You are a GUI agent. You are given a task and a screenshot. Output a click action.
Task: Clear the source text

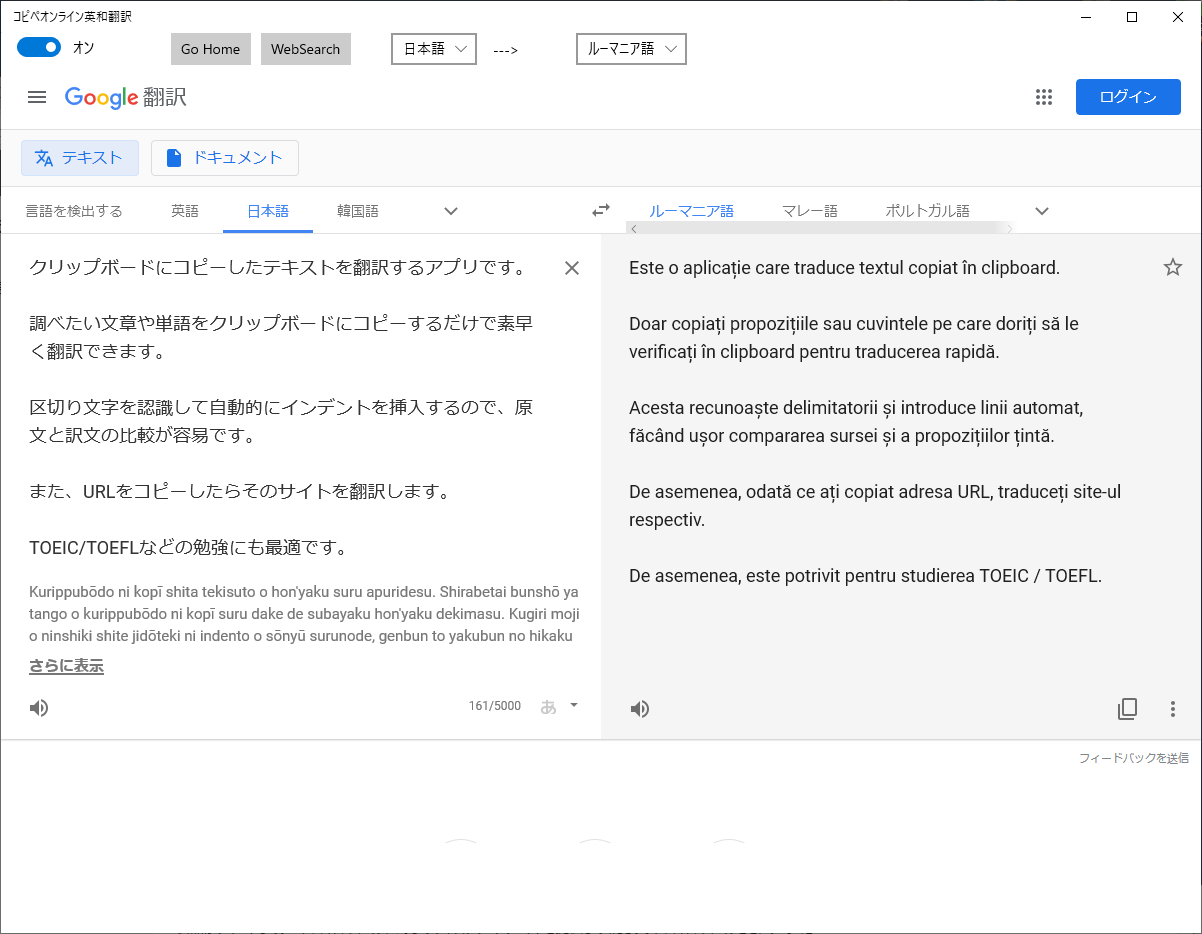pos(572,268)
